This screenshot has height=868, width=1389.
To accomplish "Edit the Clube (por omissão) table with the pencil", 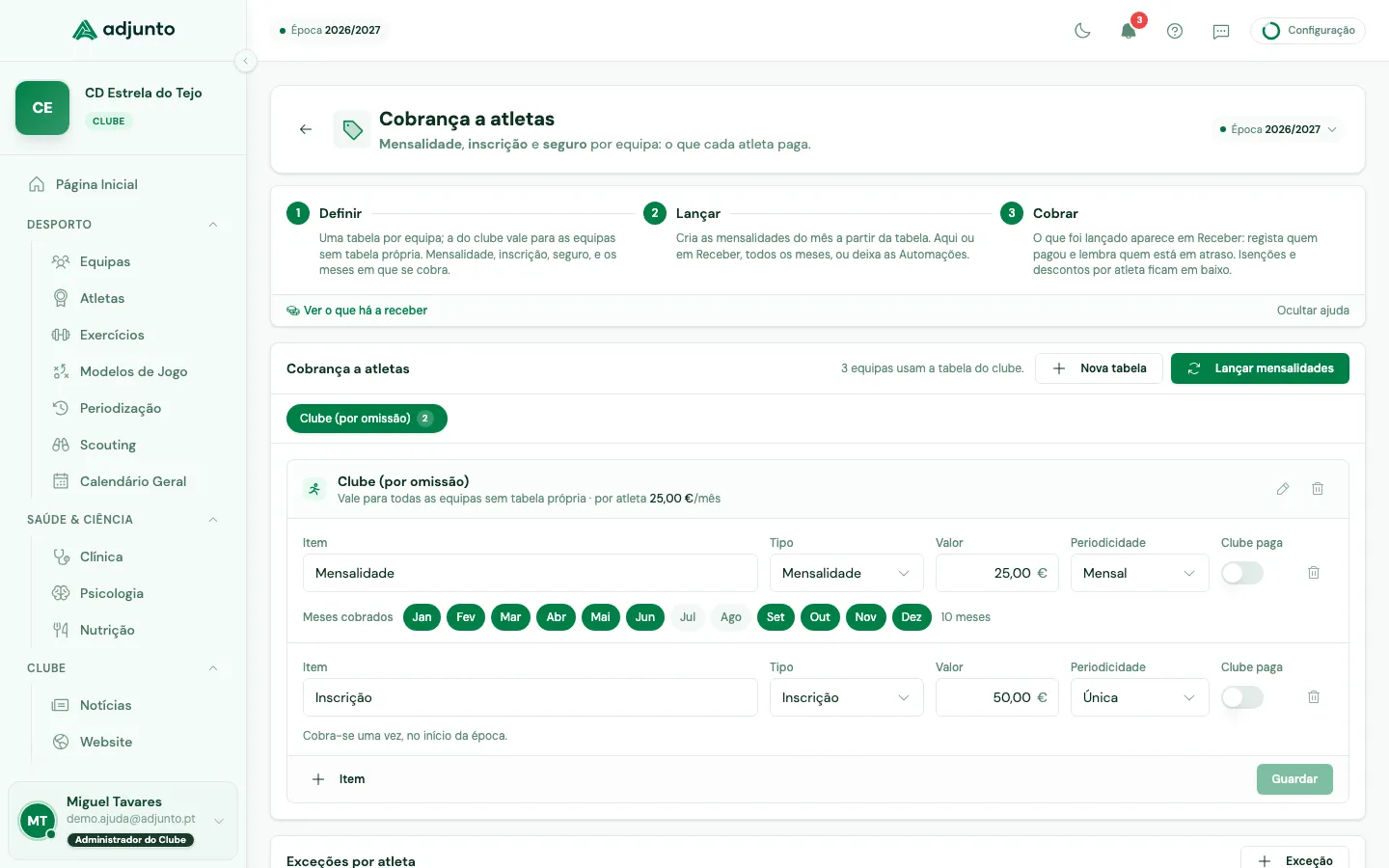I will point(1283,489).
